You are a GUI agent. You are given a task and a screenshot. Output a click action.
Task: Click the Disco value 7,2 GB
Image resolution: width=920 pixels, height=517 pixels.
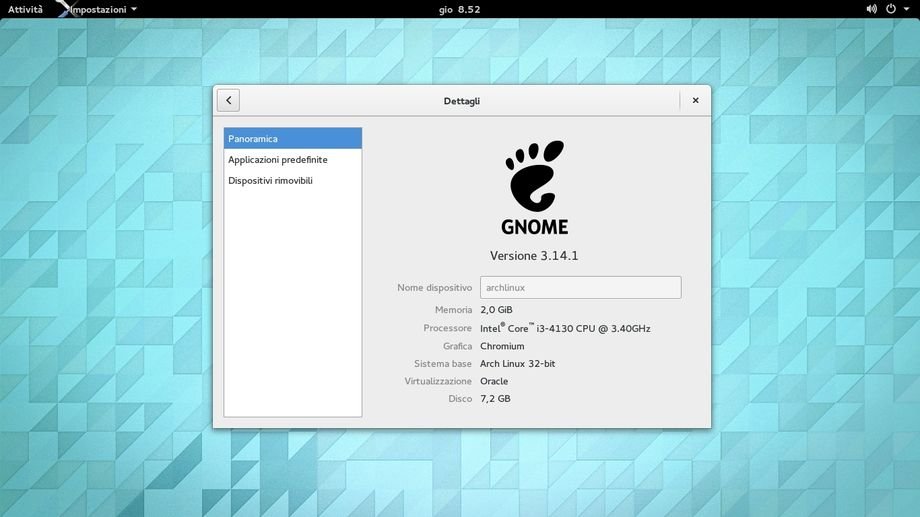point(495,399)
